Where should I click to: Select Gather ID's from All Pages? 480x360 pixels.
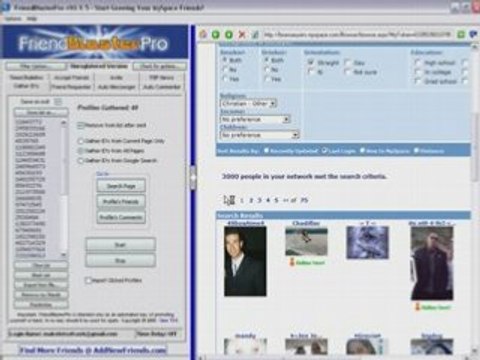pyautogui.click(x=80, y=151)
